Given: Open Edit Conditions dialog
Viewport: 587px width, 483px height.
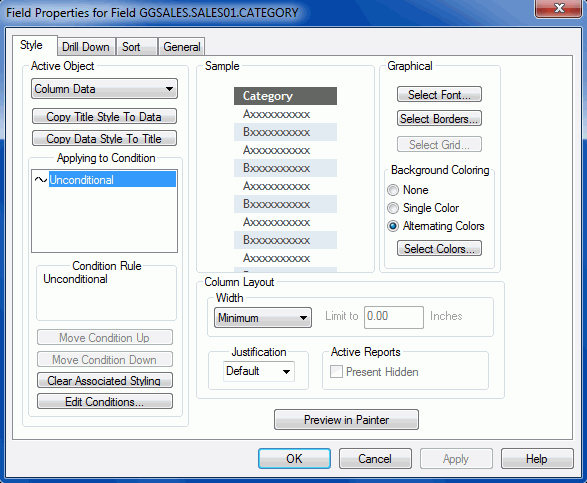Looking at the screenshot, I should [105, 401].
